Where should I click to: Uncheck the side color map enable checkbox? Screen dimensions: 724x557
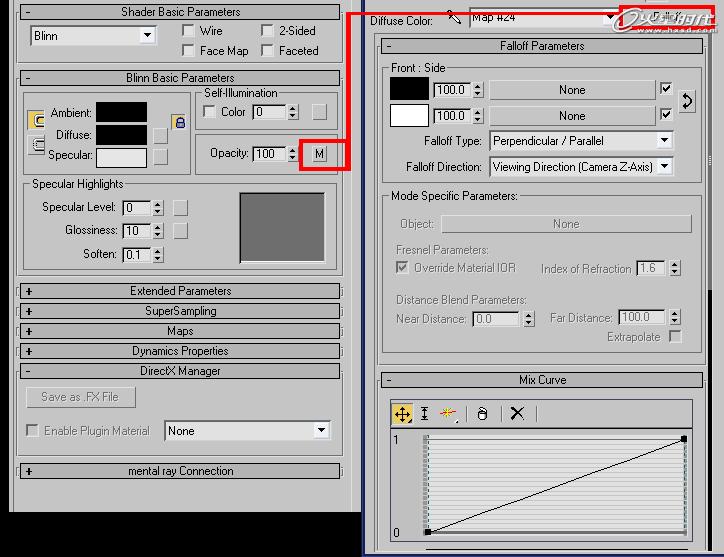[666, 114]
